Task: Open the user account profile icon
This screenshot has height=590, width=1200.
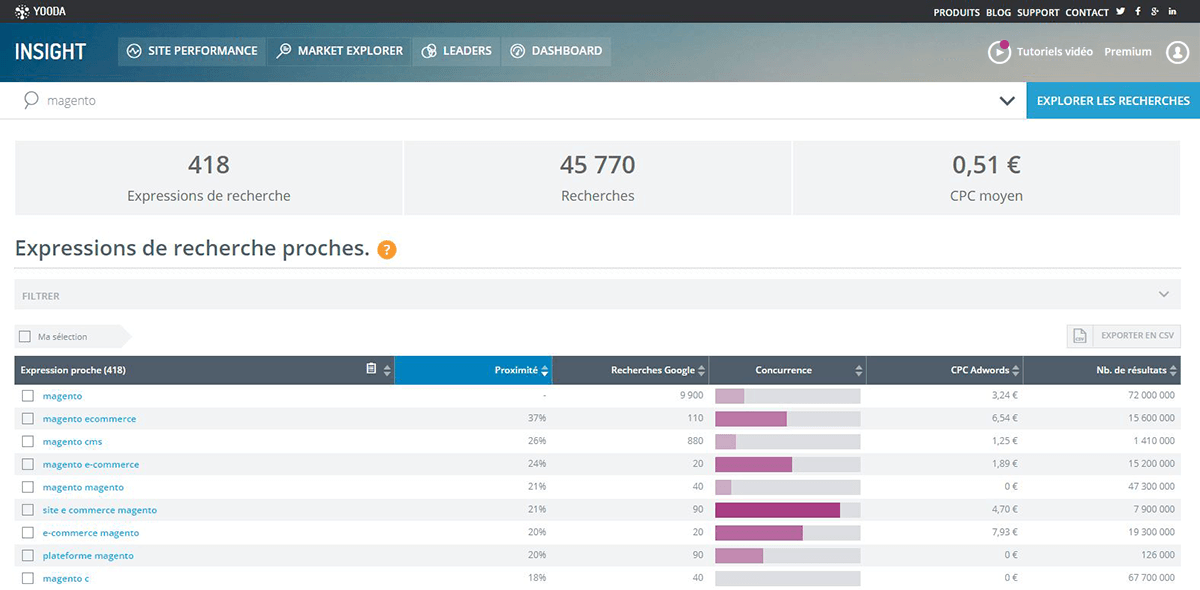Action: pyautogui.click(x=1177, y=52)
